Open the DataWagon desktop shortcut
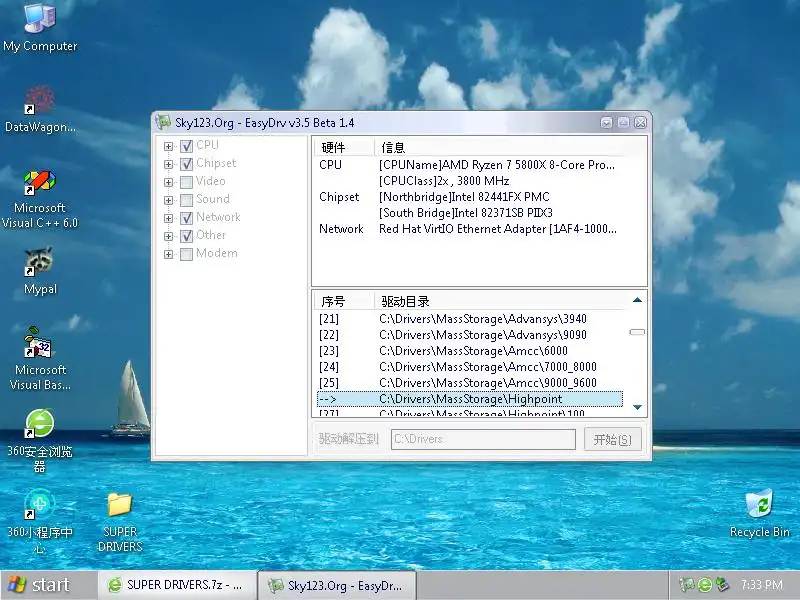The width and height of the screenshot is (800, 600). pyautogui.click(x=40, y=108)
